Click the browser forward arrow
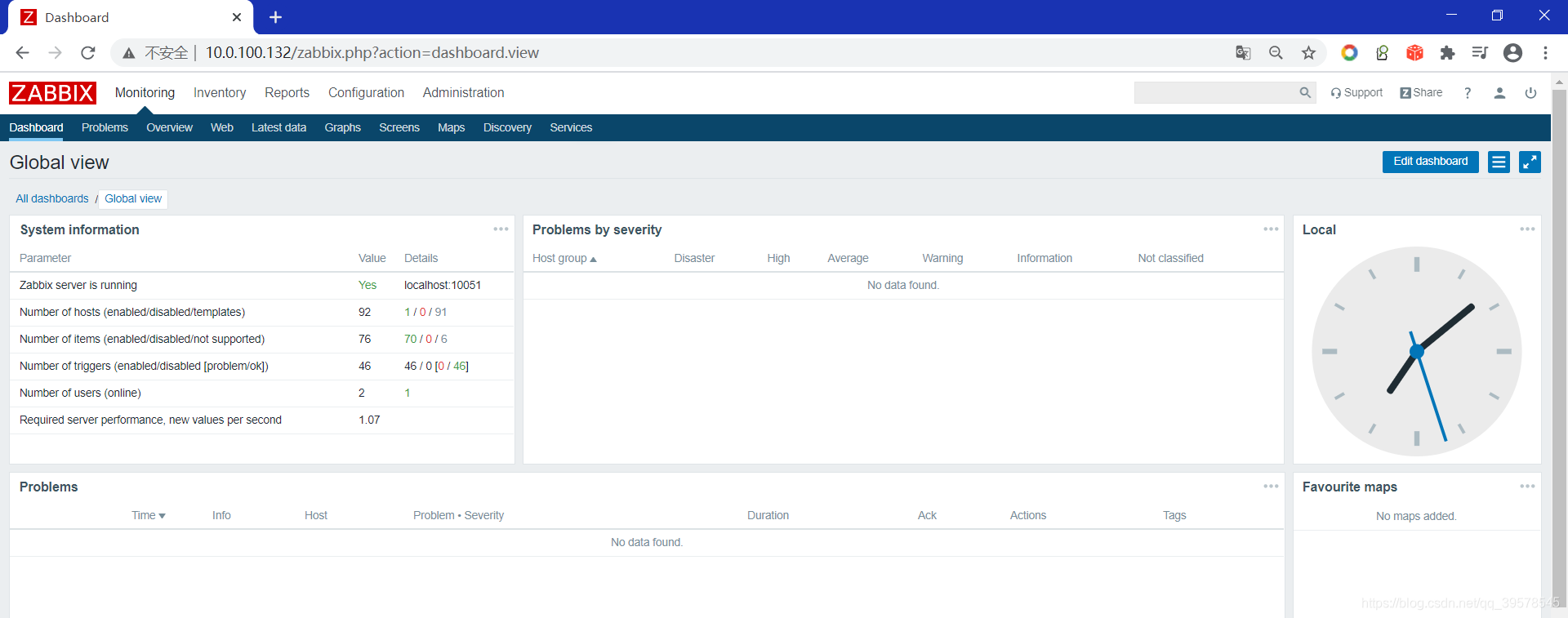The height and width of the screenshot is (618, 1568). [55, 53]
